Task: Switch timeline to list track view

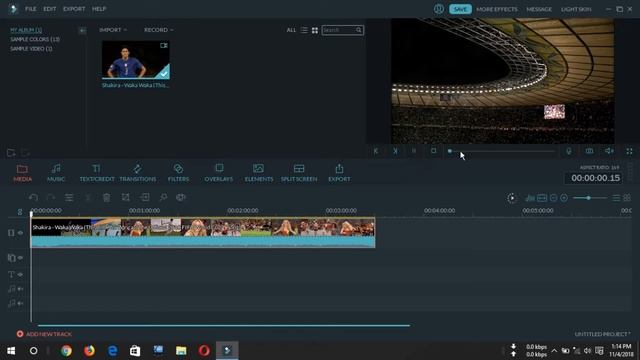Action: pos(616,198)
